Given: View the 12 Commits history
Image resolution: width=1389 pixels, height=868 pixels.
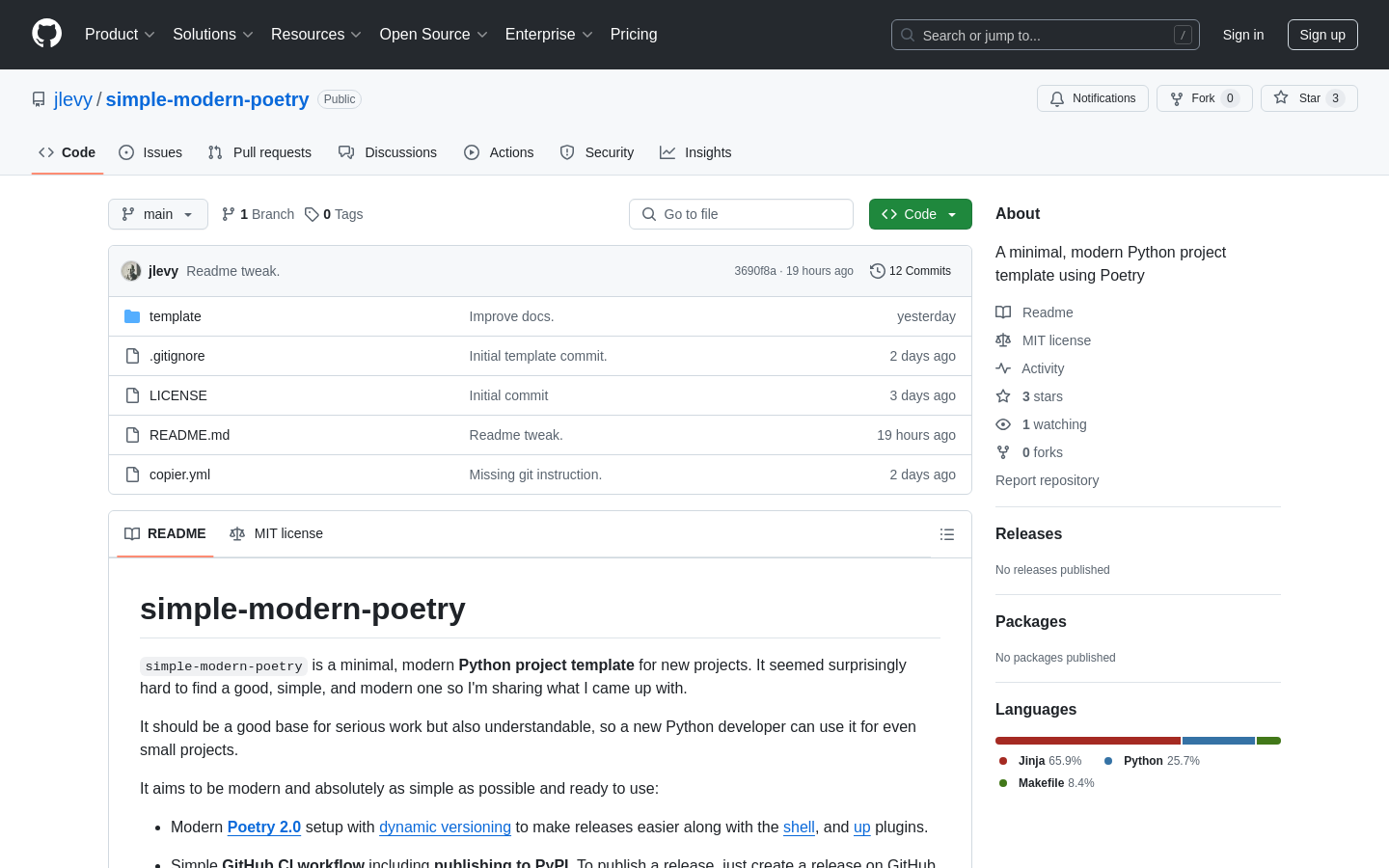Looking at the screenshot, I should (911, 271).
